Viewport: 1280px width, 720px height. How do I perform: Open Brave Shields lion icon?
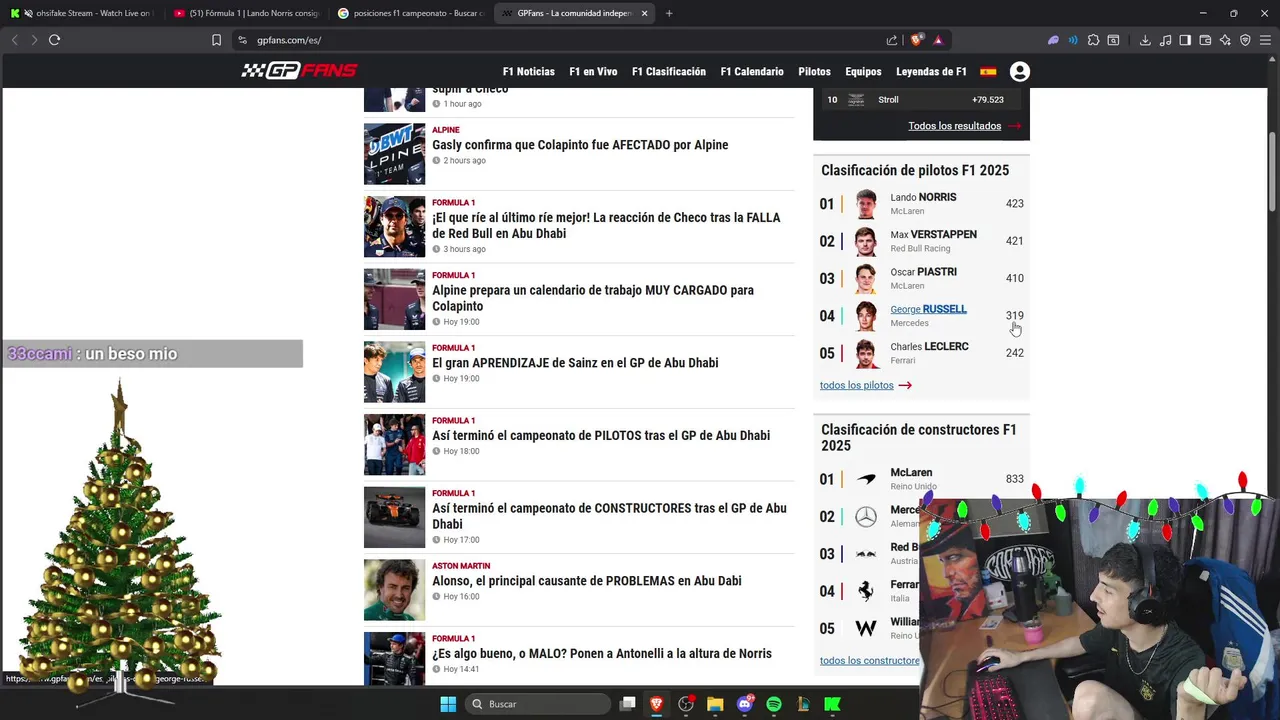coord(916,40)
